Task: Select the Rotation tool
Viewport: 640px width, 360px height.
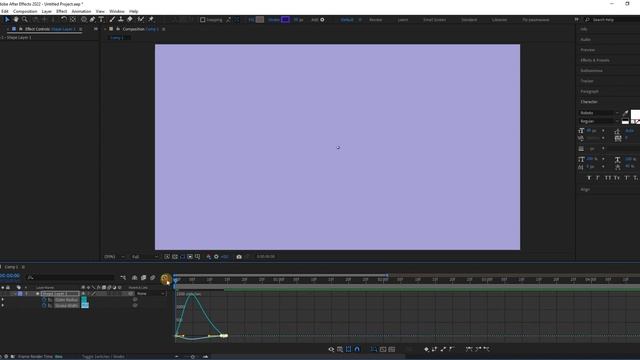Action: (x=64, y=19)
